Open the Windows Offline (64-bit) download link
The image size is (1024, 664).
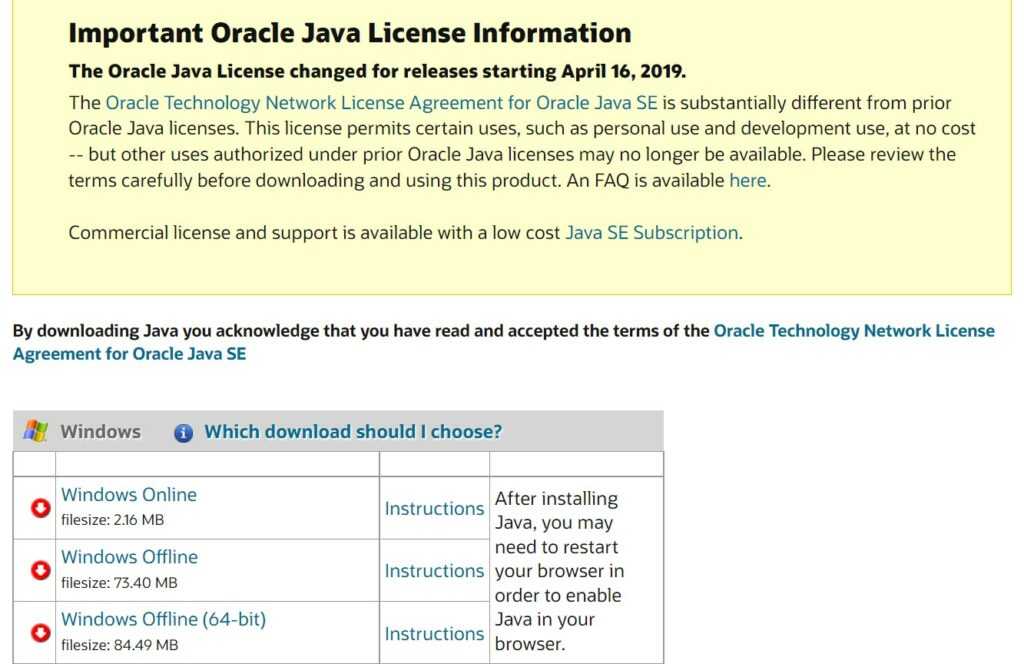point(163,619)
